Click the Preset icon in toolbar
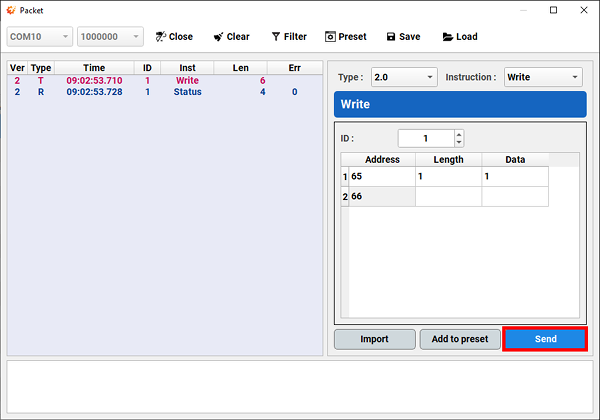Screen dimensions: 600x420 coord(330,37)
